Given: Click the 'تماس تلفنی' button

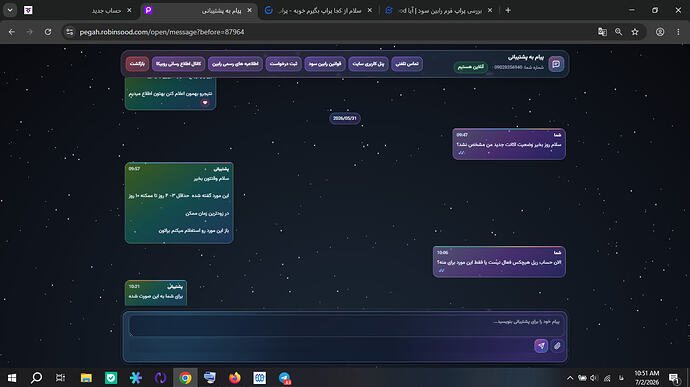Looking at the screenshot, I should (x=407, y=64).
